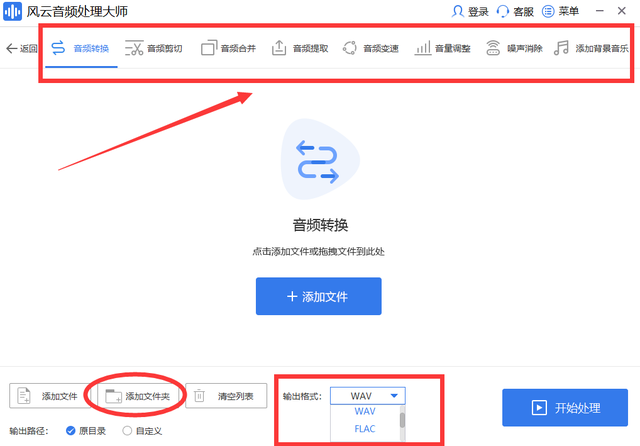Click the 点击添加文件或拖拽文件到此处 hint text
This screenshot has height=446, width=640.
click(x=318, y=251)
